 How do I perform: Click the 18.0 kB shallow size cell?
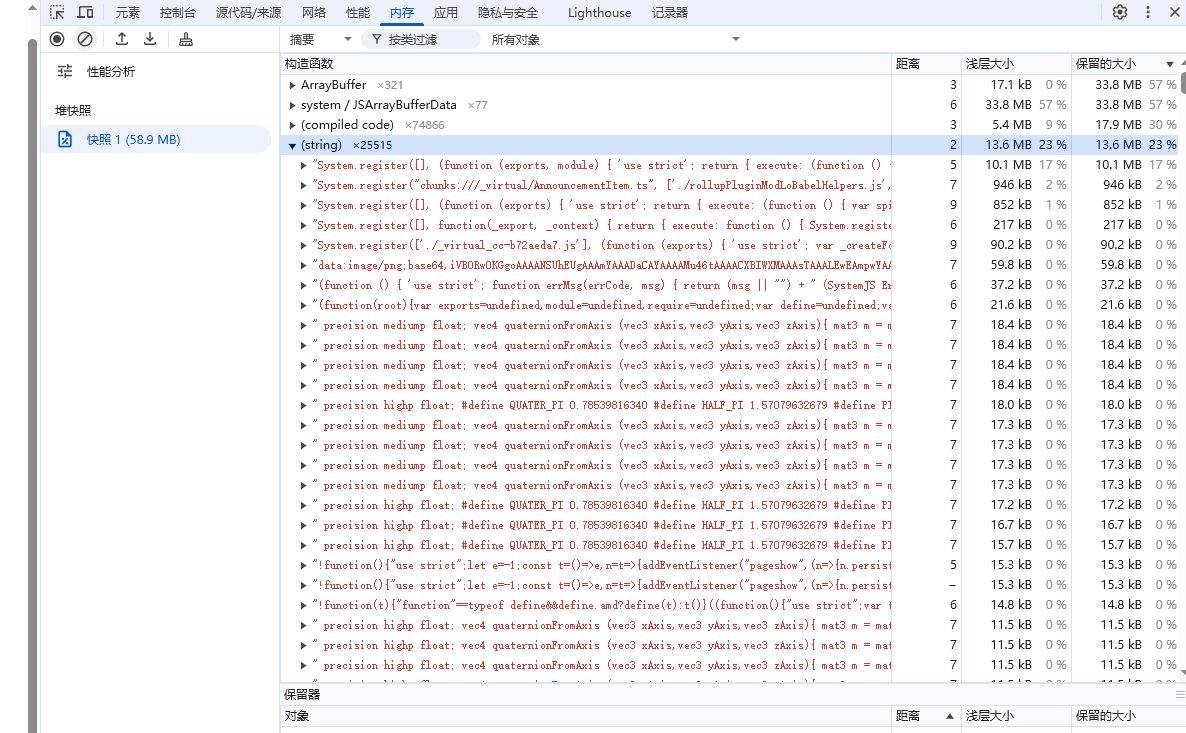(1011, 405)
